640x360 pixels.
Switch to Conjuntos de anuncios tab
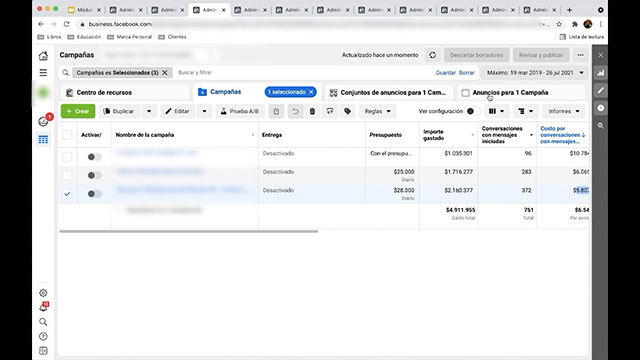click(x=388, y=93)
